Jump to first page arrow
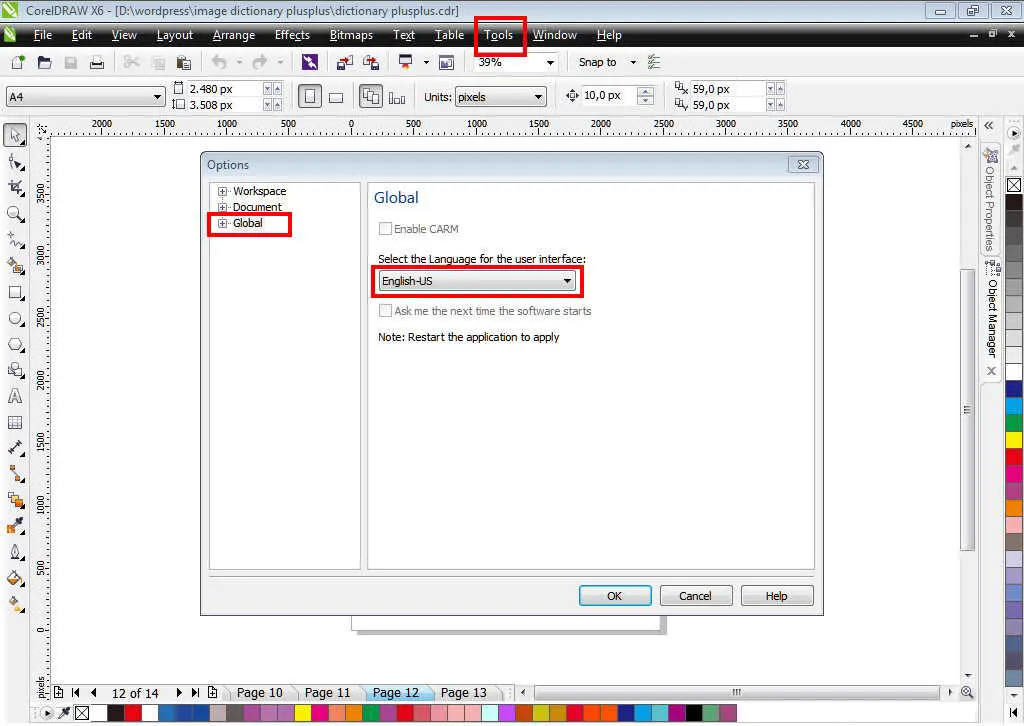Viewport: 1024px width, 726px height. click(x=76, y=693)
